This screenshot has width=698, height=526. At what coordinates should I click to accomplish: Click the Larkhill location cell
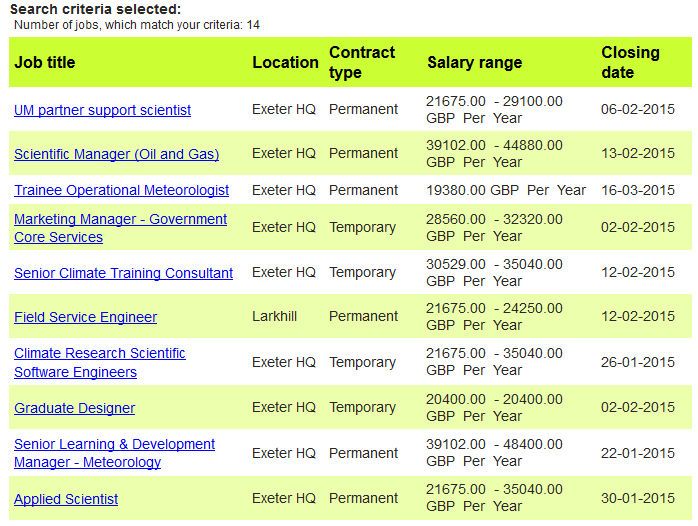pyautogui.click(x=274, y=316)
